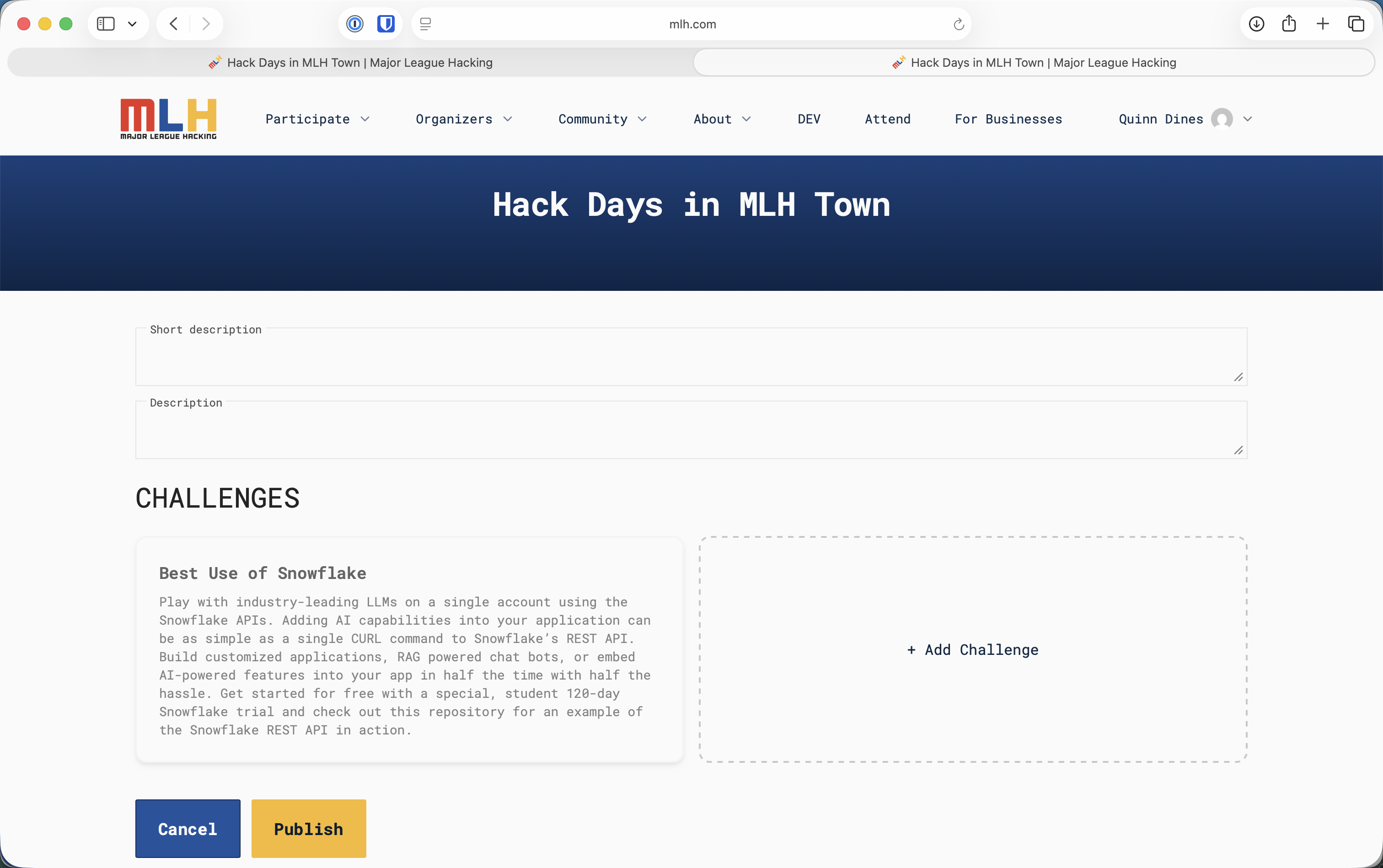Toggle the Safari sidebar icon
Image resolution: width=1383 pixels, height=868 pixels.
click(106, 23)
